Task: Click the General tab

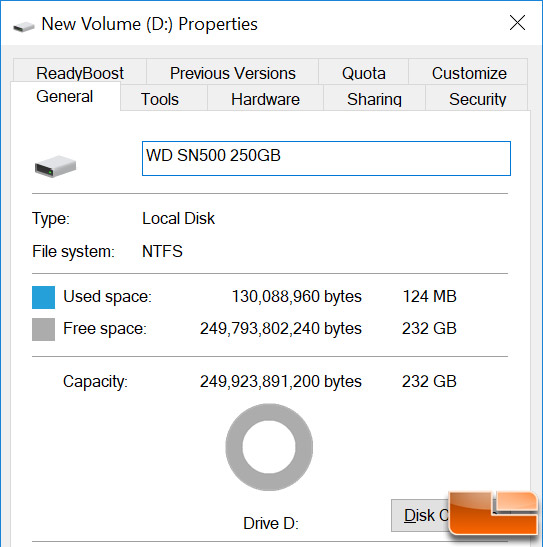Action: click(x=65, y=97)
